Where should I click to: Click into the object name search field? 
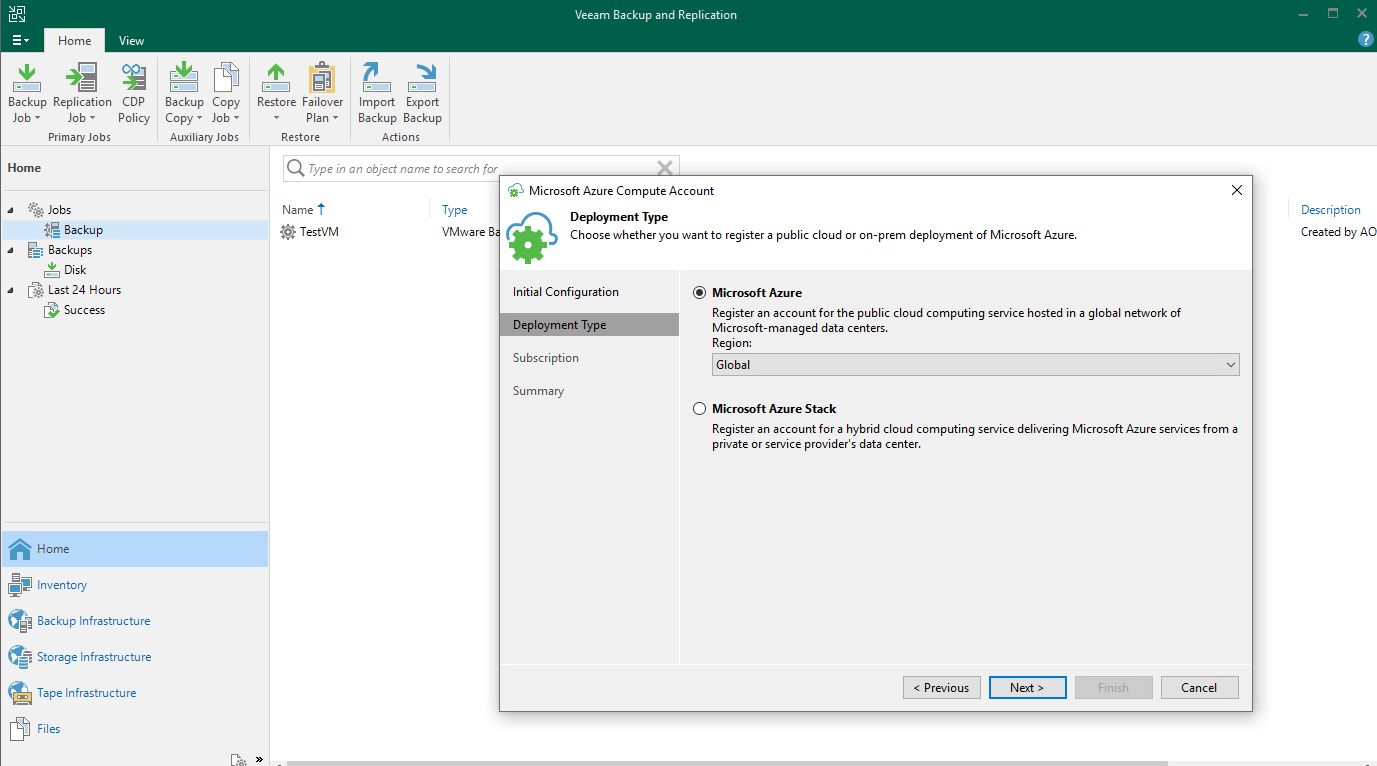pyautogui.click(x=480, y=169)
